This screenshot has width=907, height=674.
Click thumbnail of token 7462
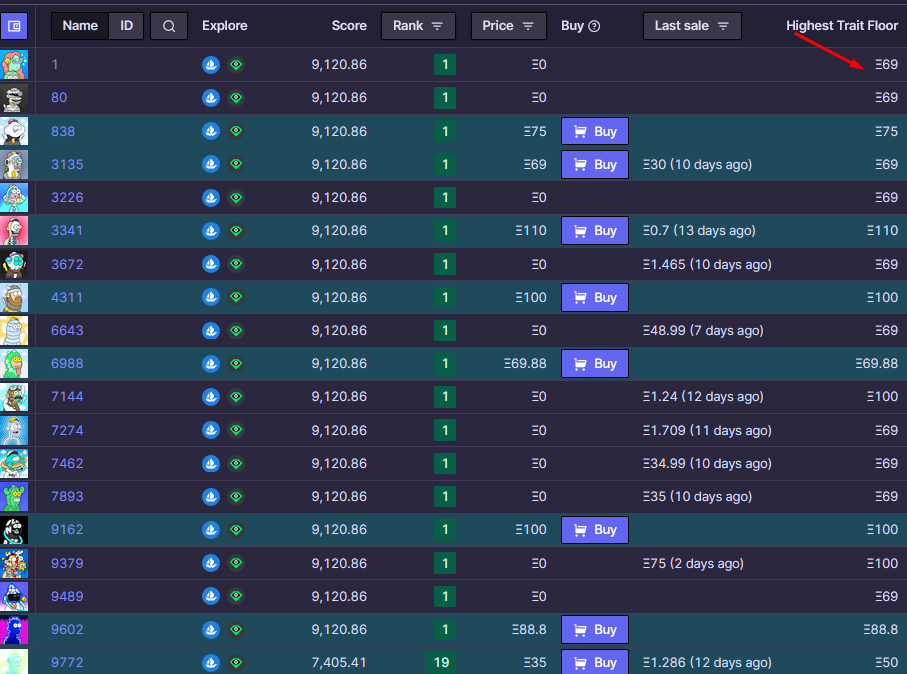click(14, 463)
